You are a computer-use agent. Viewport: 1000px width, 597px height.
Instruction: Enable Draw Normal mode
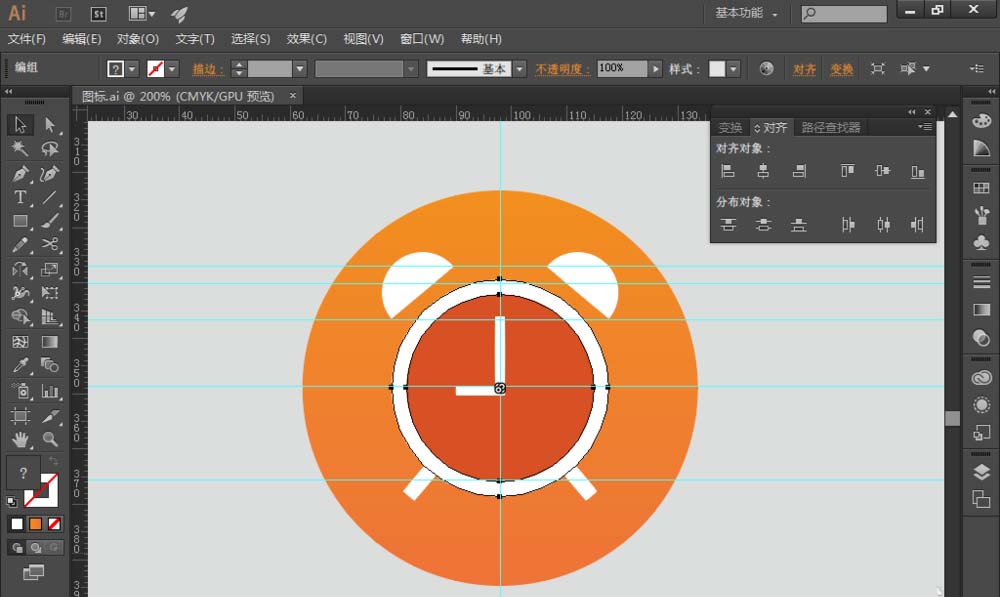[17, 548]
